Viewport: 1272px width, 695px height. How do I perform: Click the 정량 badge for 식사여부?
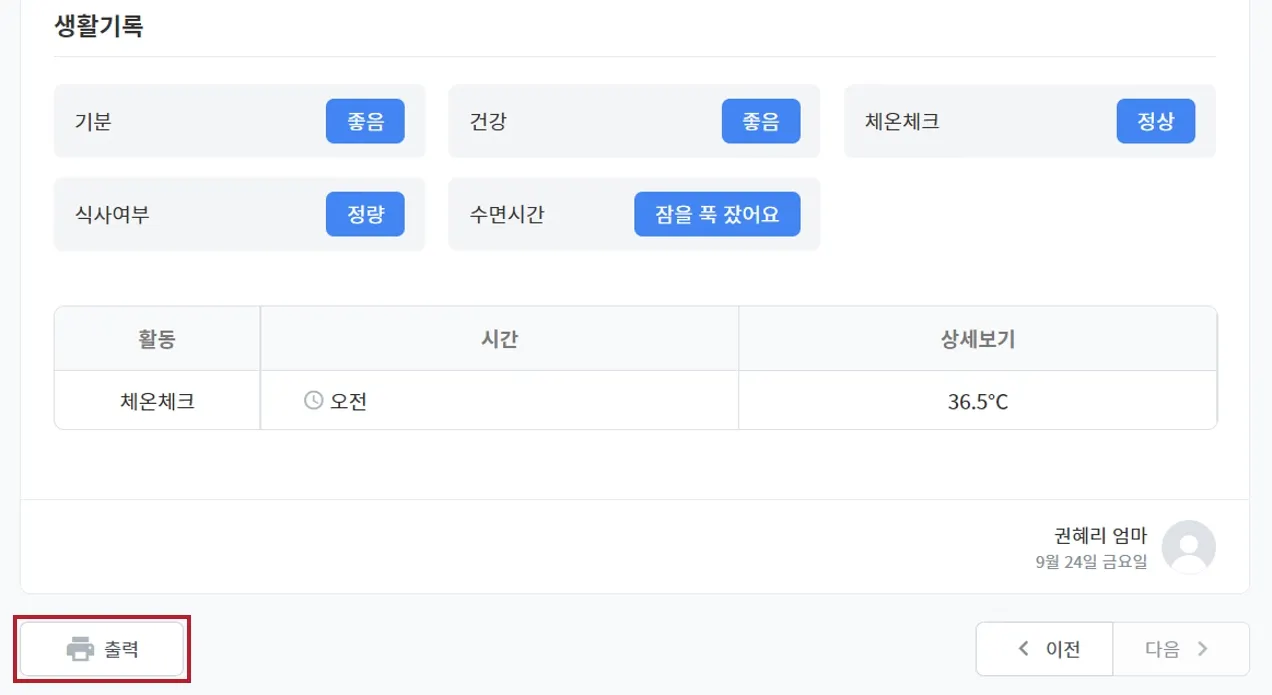(365, 214)
